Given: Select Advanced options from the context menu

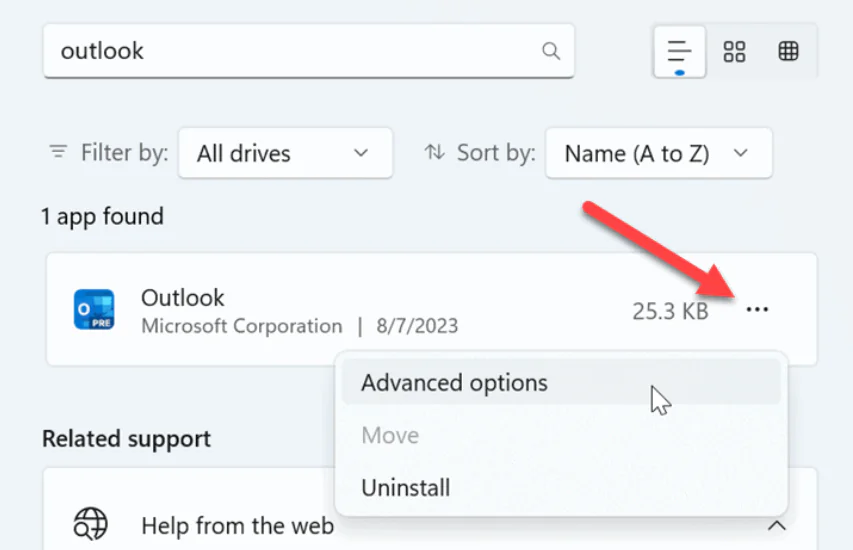Looking at the screenshot, I should (x=454, y=383).
